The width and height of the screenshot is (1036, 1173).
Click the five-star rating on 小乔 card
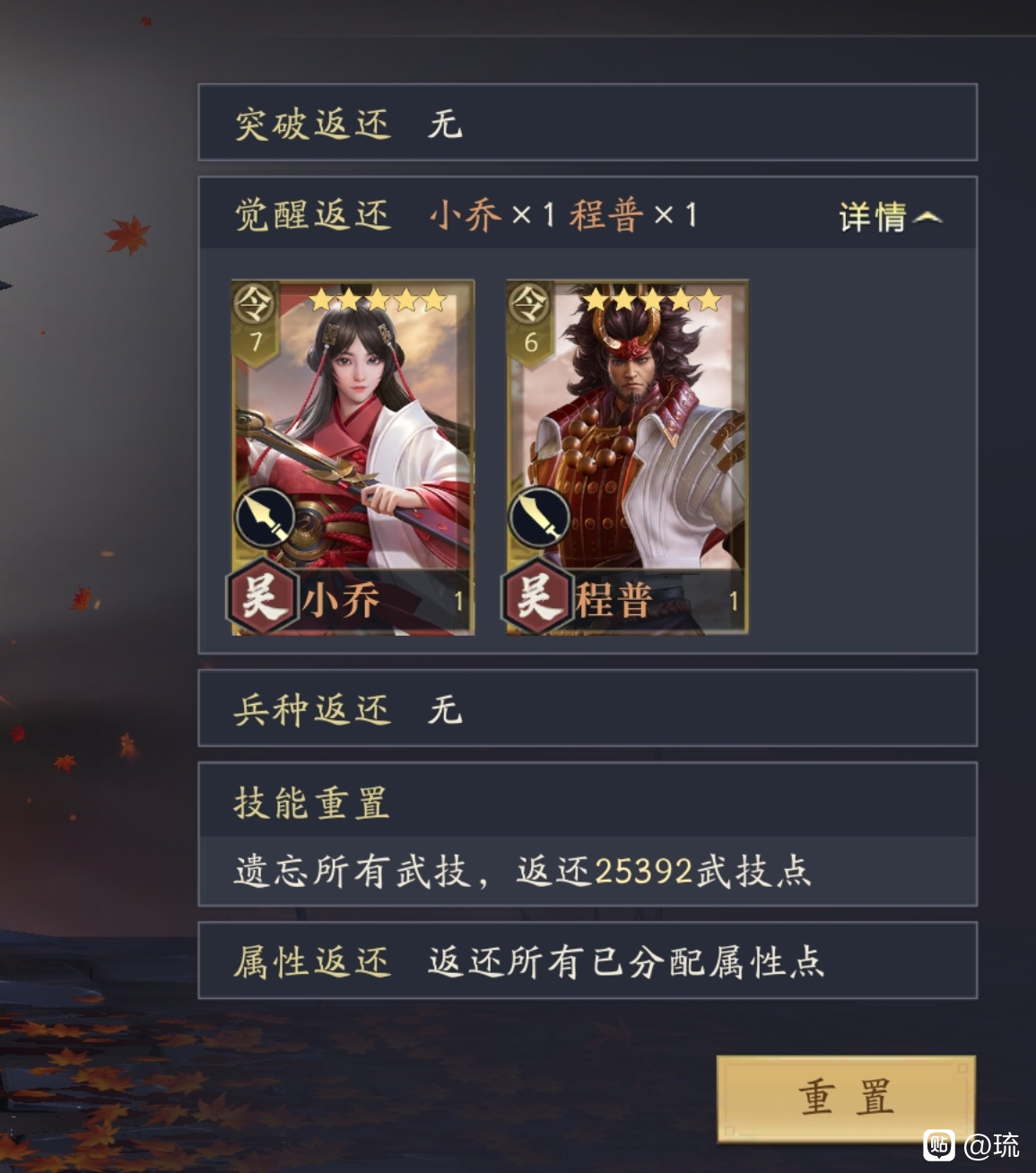pos(378,300)
